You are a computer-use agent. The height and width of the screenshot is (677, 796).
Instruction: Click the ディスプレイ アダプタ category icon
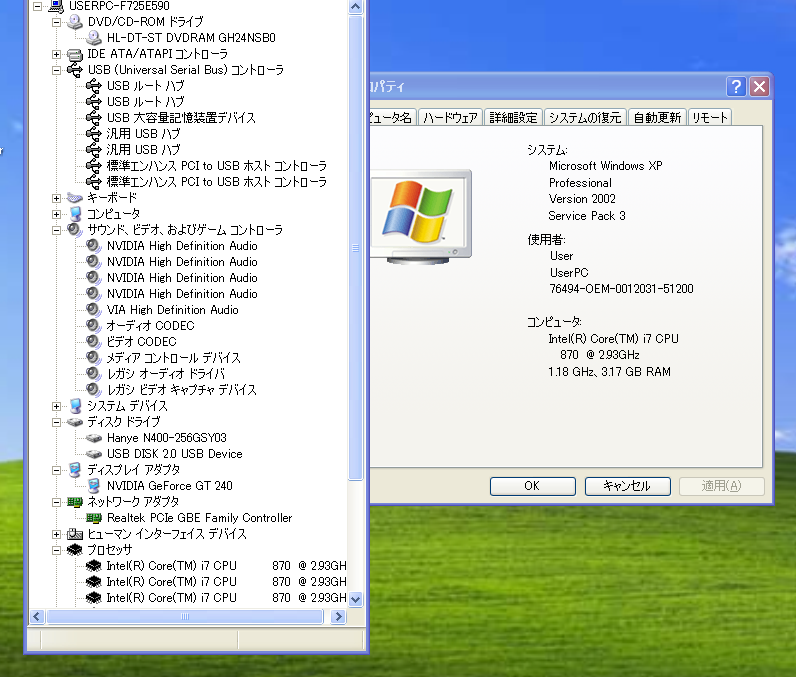(x=75, y=469)
